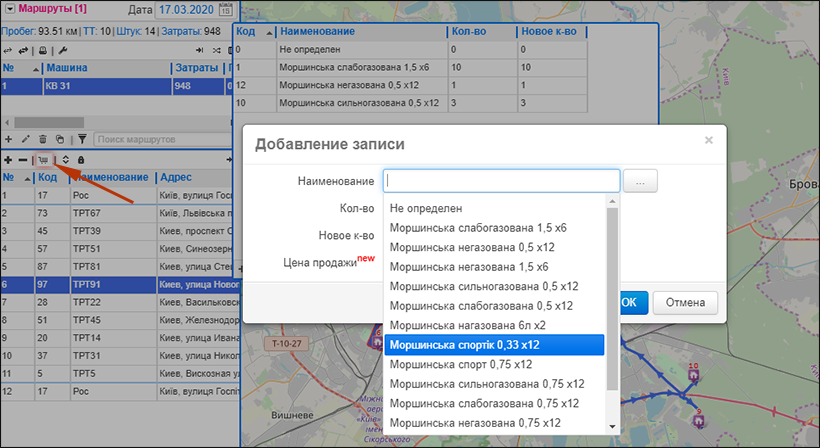The image size is (820, 448).
Task: Select point row TPT51
Action: click(119, 249)
